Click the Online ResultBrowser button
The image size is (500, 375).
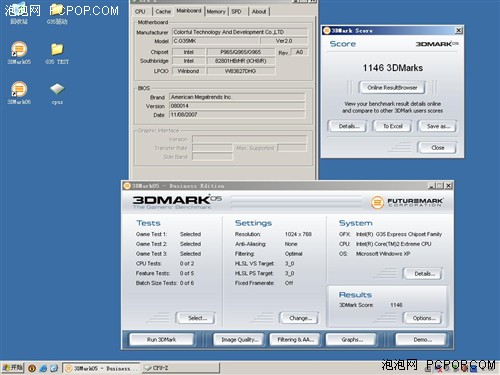click(x=392, y=88)
